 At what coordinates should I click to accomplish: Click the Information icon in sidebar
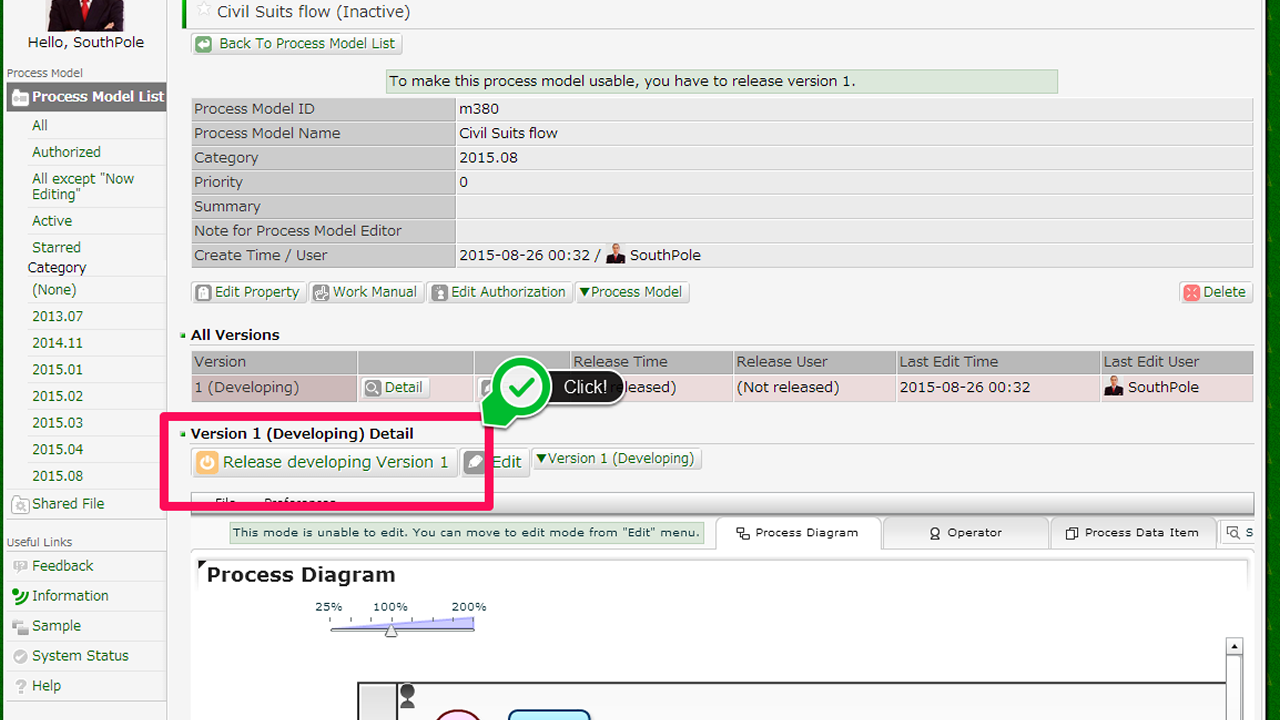click(19, 596)
